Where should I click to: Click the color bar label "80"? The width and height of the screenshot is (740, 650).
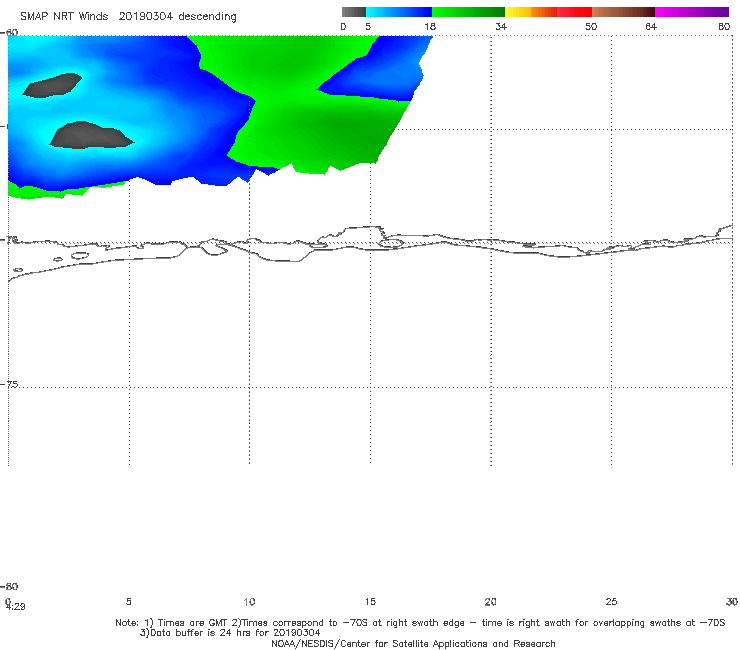[724, 27]
